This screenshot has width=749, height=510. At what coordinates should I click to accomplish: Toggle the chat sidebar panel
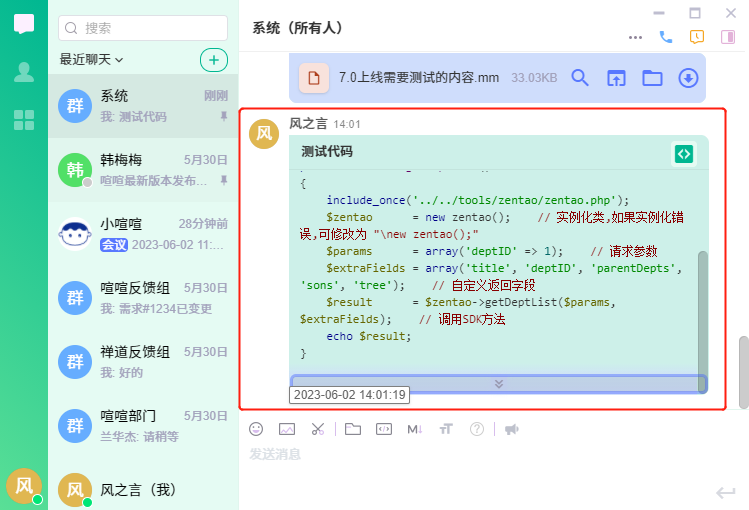(728, 37)
